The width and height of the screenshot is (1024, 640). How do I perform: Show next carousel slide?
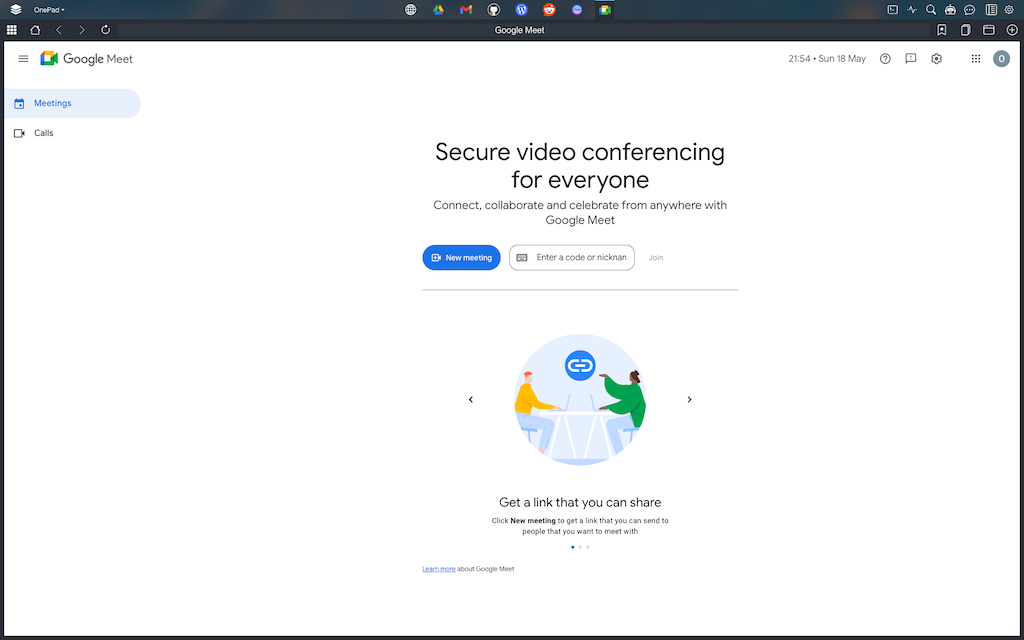[x=689, y=400]
